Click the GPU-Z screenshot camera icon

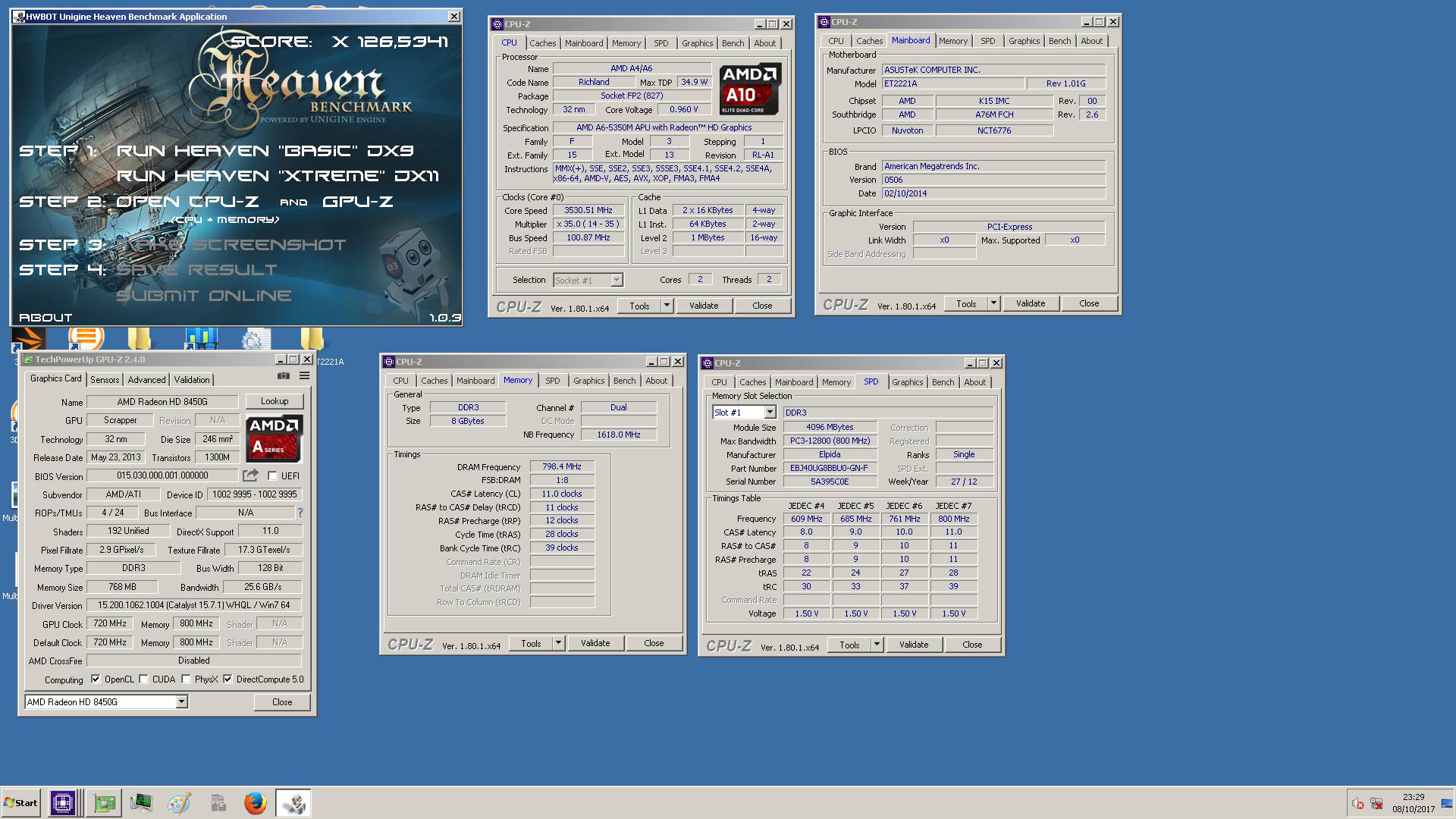[x=283, y=375]
